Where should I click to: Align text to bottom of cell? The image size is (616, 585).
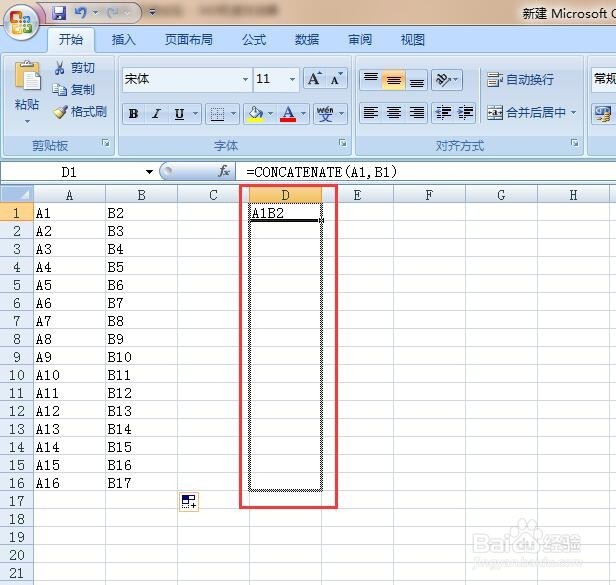416,80
